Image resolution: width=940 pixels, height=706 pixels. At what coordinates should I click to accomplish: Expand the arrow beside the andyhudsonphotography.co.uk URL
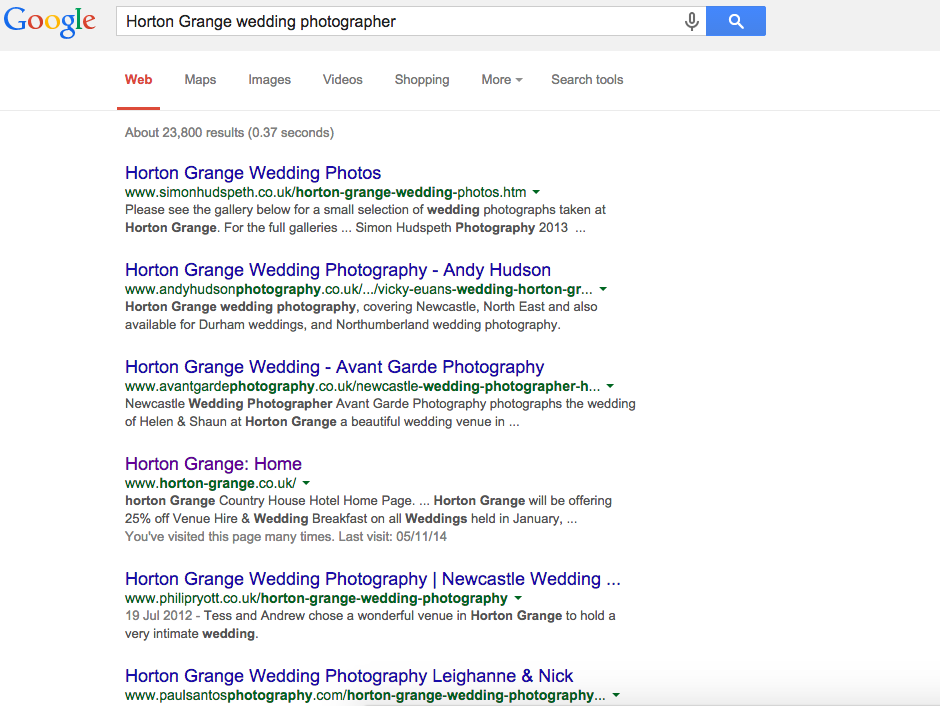pyautogui.click(x=603, y=289)
